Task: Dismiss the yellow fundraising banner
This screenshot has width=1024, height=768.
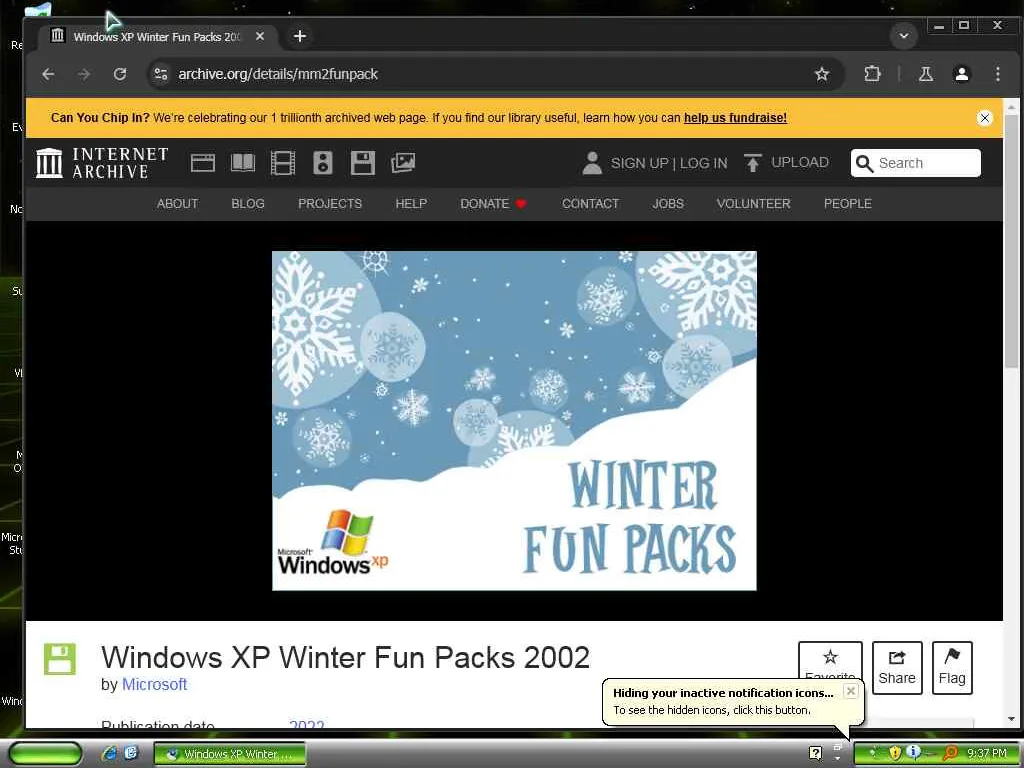Action: (x=985, y=118)
